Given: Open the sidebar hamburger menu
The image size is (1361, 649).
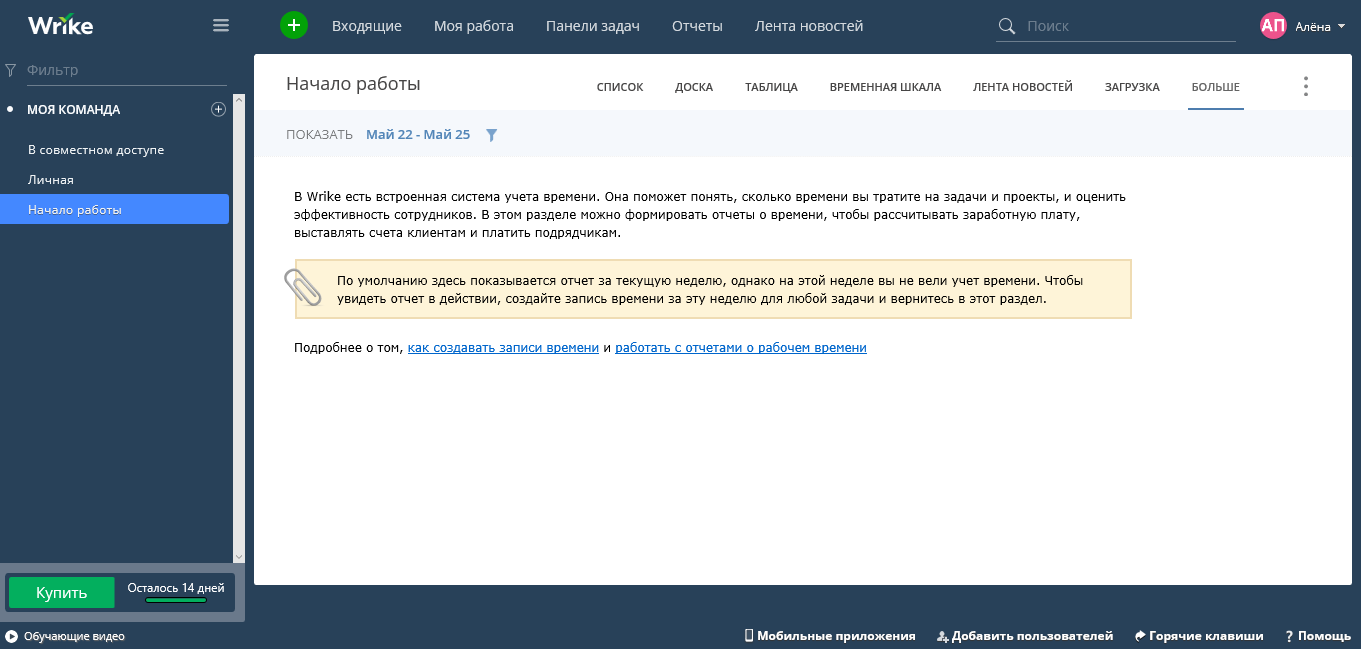Looking at the screenshot, I should (220, 25).
